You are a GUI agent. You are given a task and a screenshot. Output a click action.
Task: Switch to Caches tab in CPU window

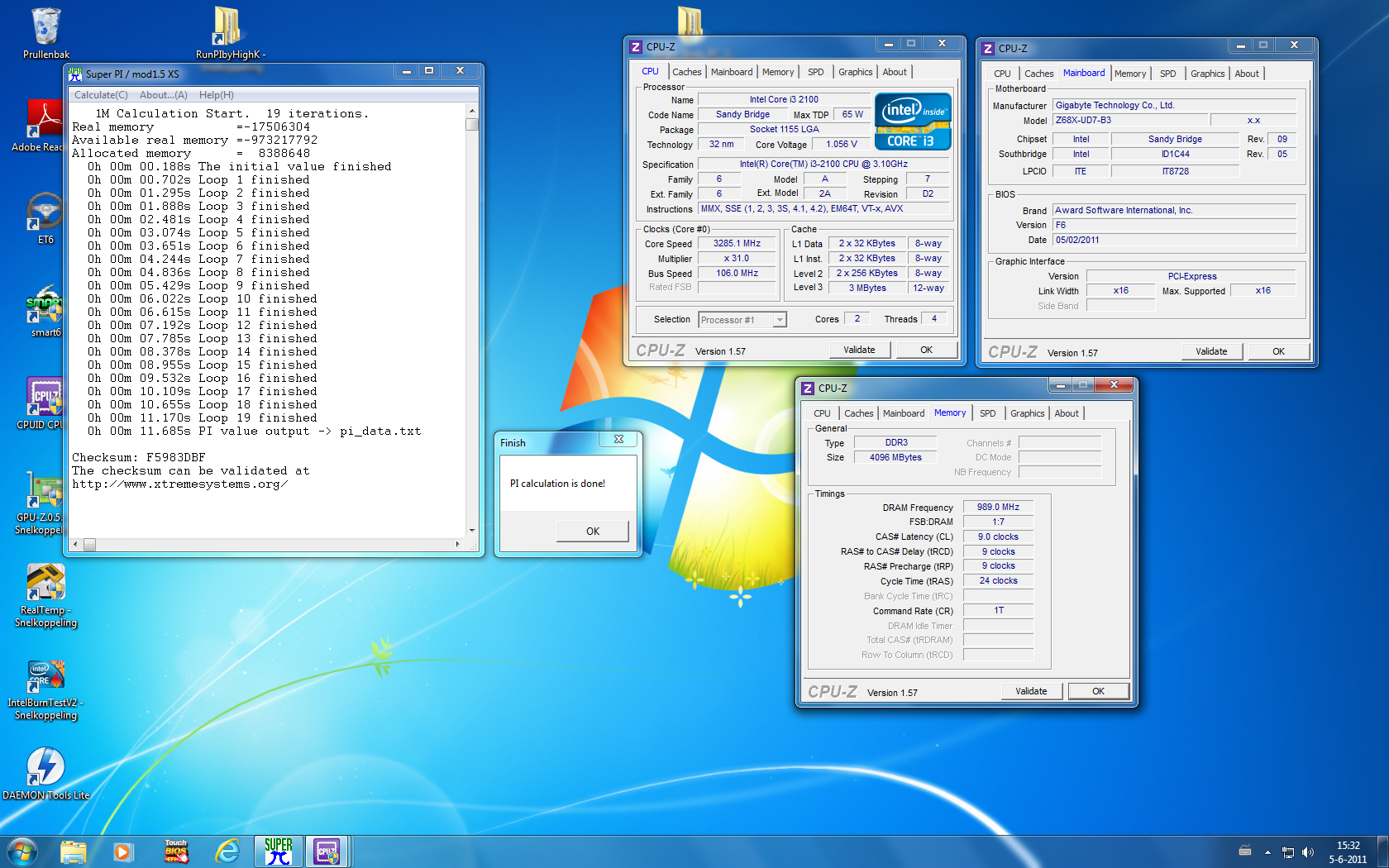coord(686,72)
